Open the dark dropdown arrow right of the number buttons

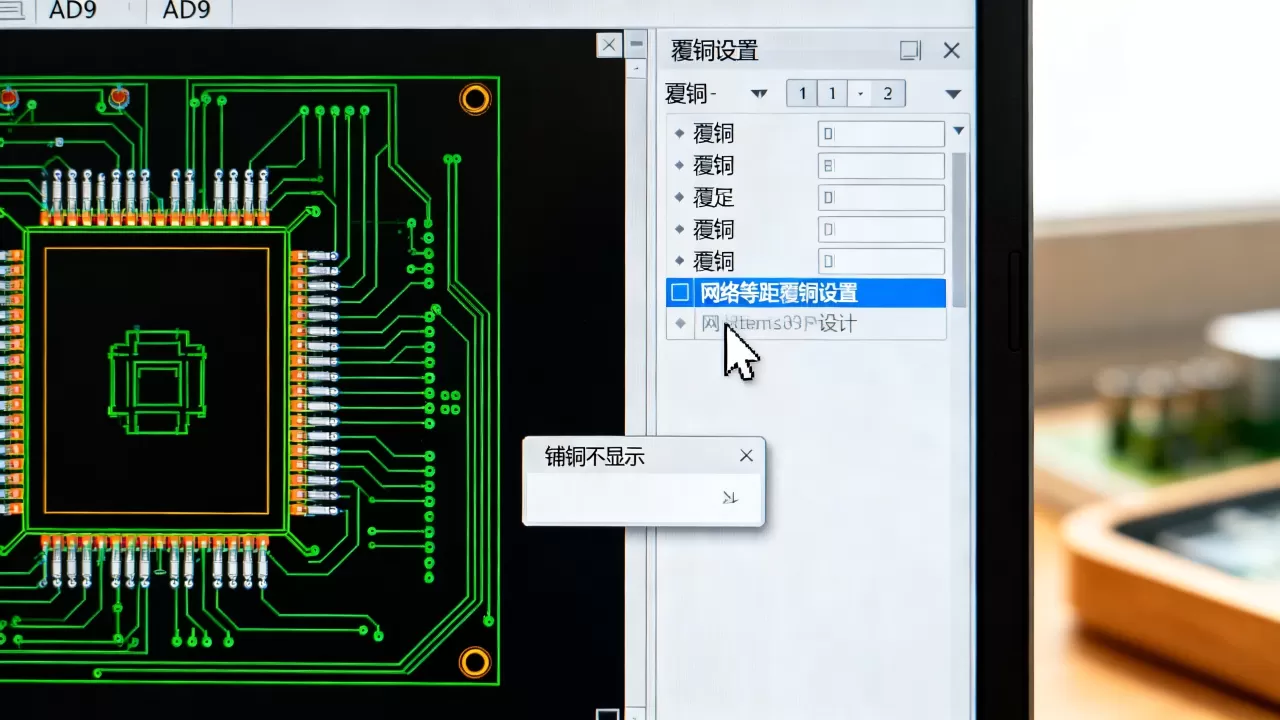pos(953,94)
